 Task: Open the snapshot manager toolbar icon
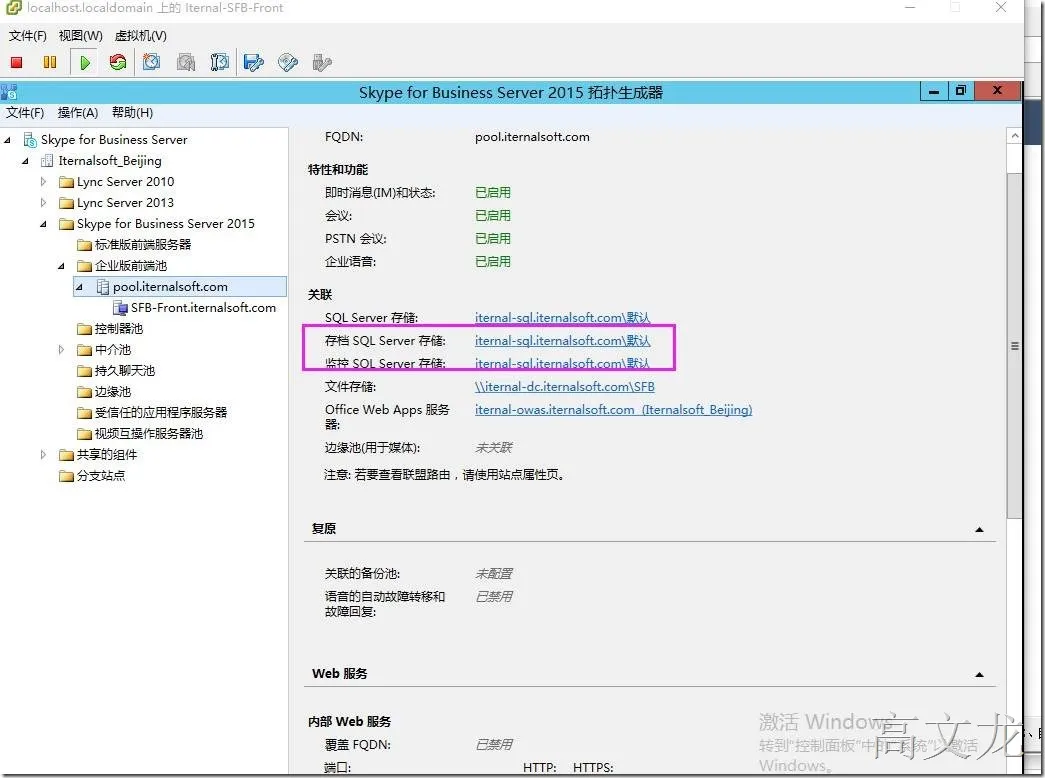click(x=219, y=63)
